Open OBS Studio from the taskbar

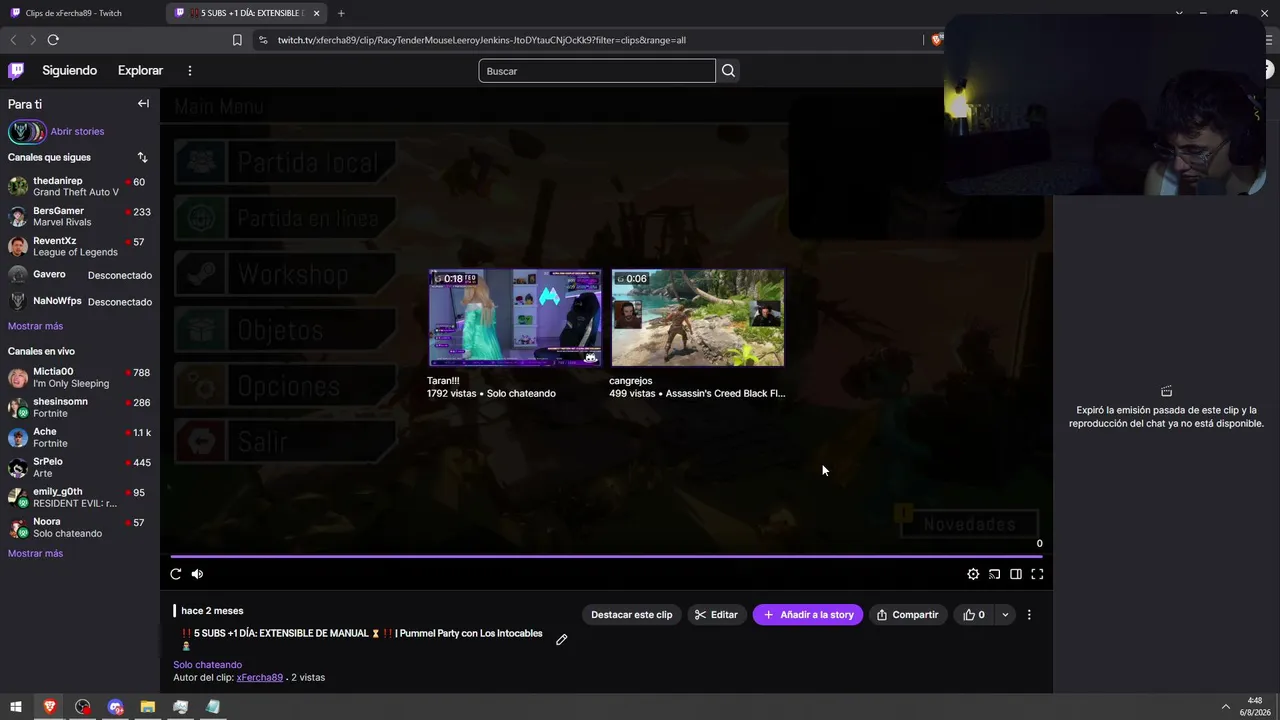82,707
